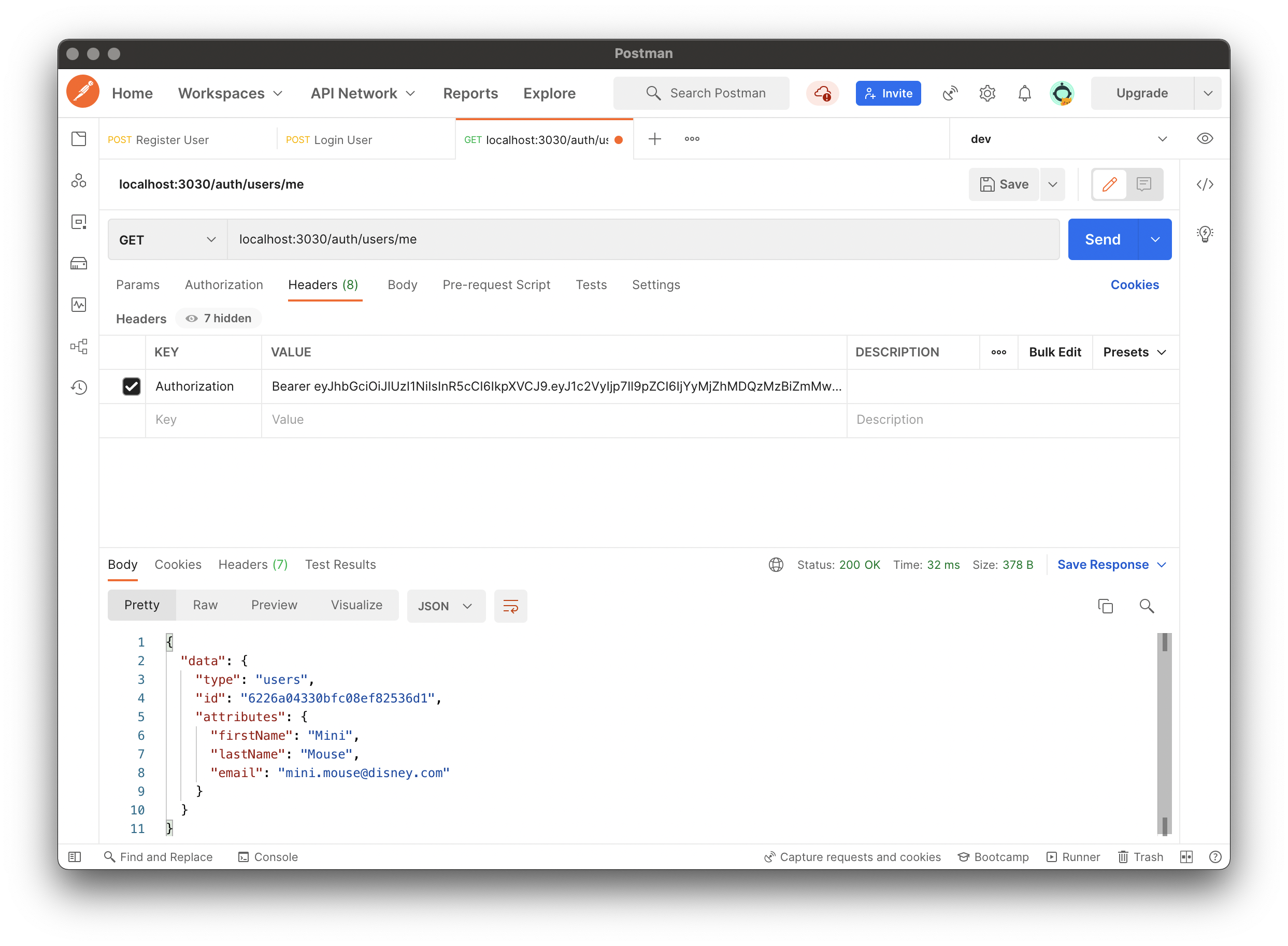Viewport: 1288px width, 946px height.
Task: Open the Cookies link
Action: (1134, 284)
